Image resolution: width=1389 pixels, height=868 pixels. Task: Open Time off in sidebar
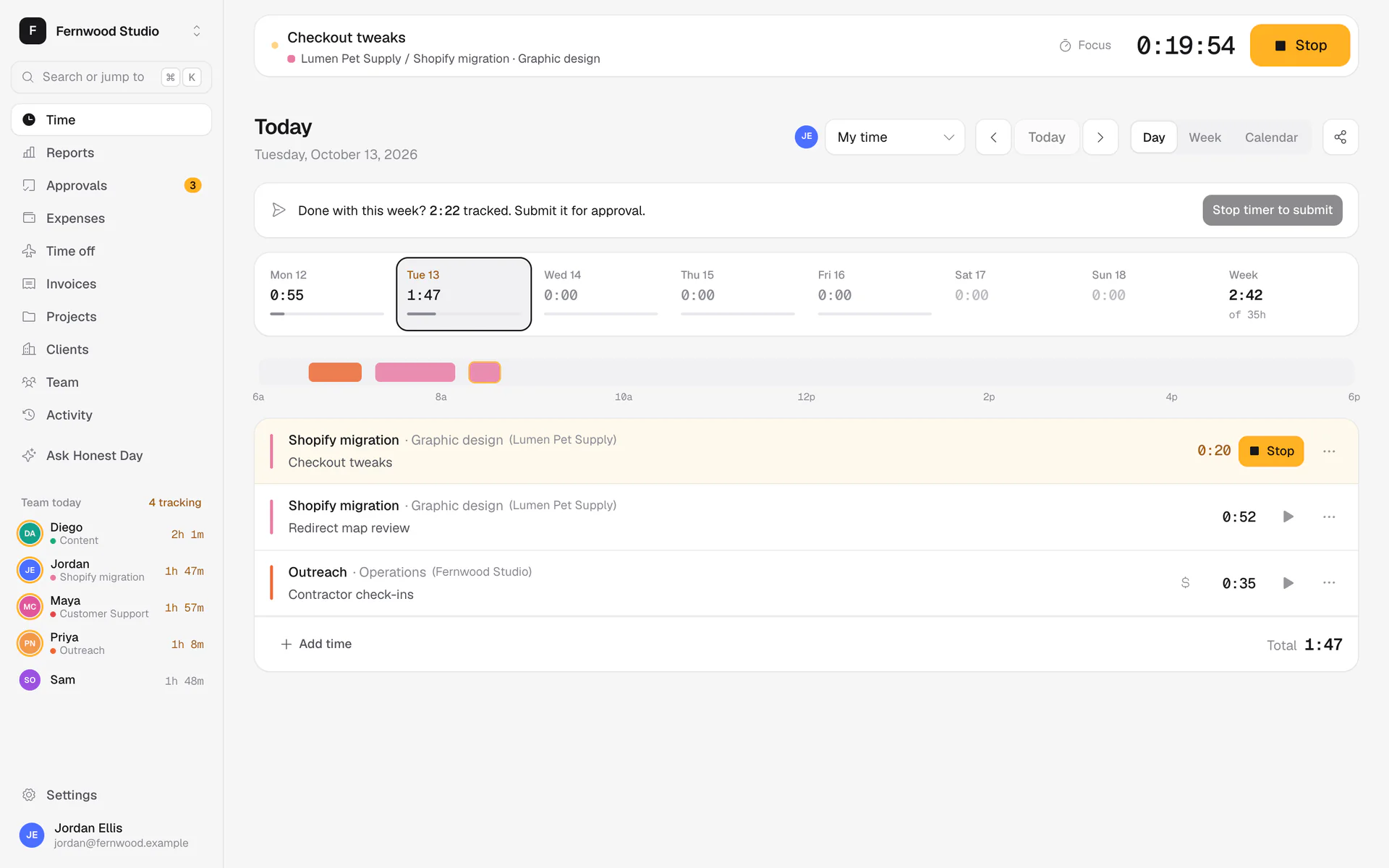[x=111, y=251]
